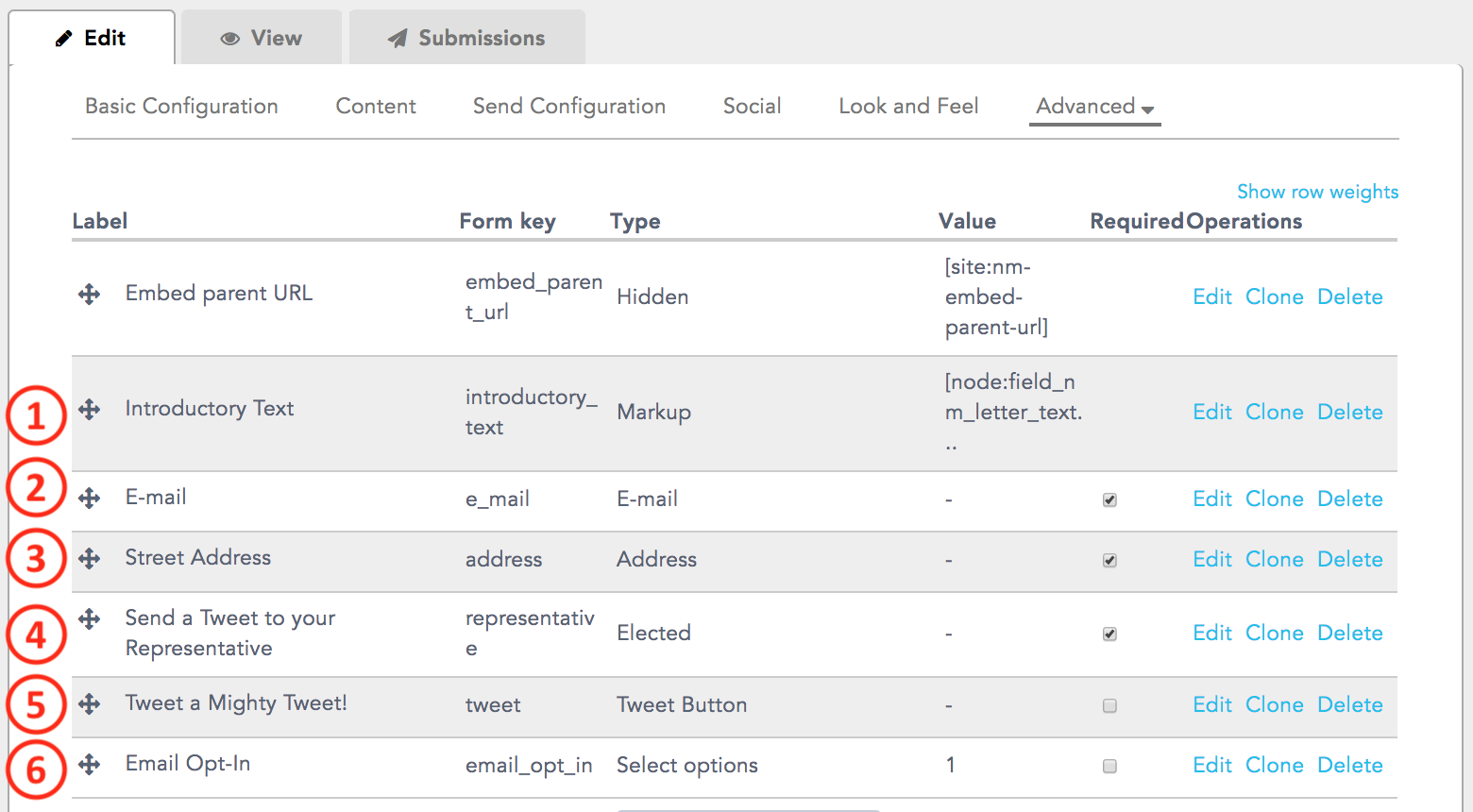Screen dimensions: 1473x812
Task: Click the 'Street Address' label
Action: tap(198, 558)
